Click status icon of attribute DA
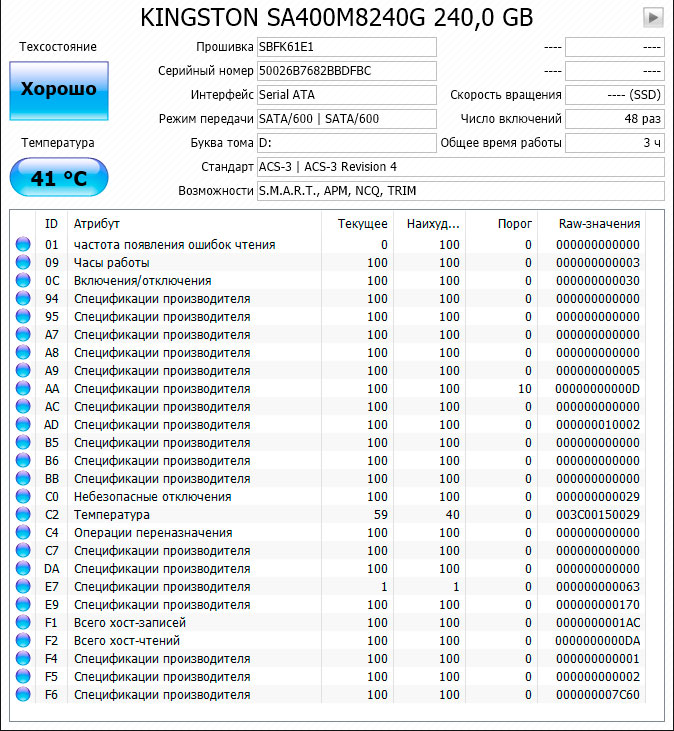The height and width of the screenshot is (731, 674). (23, 568)
